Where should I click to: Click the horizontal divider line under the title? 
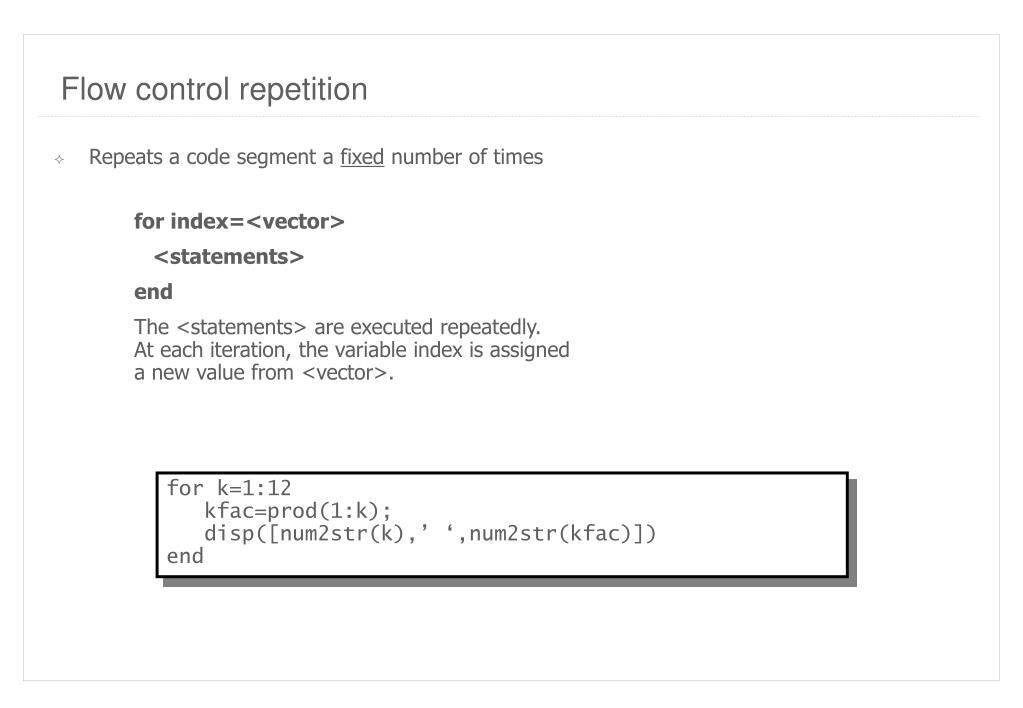pyautogui.click(x=509, y=117)
